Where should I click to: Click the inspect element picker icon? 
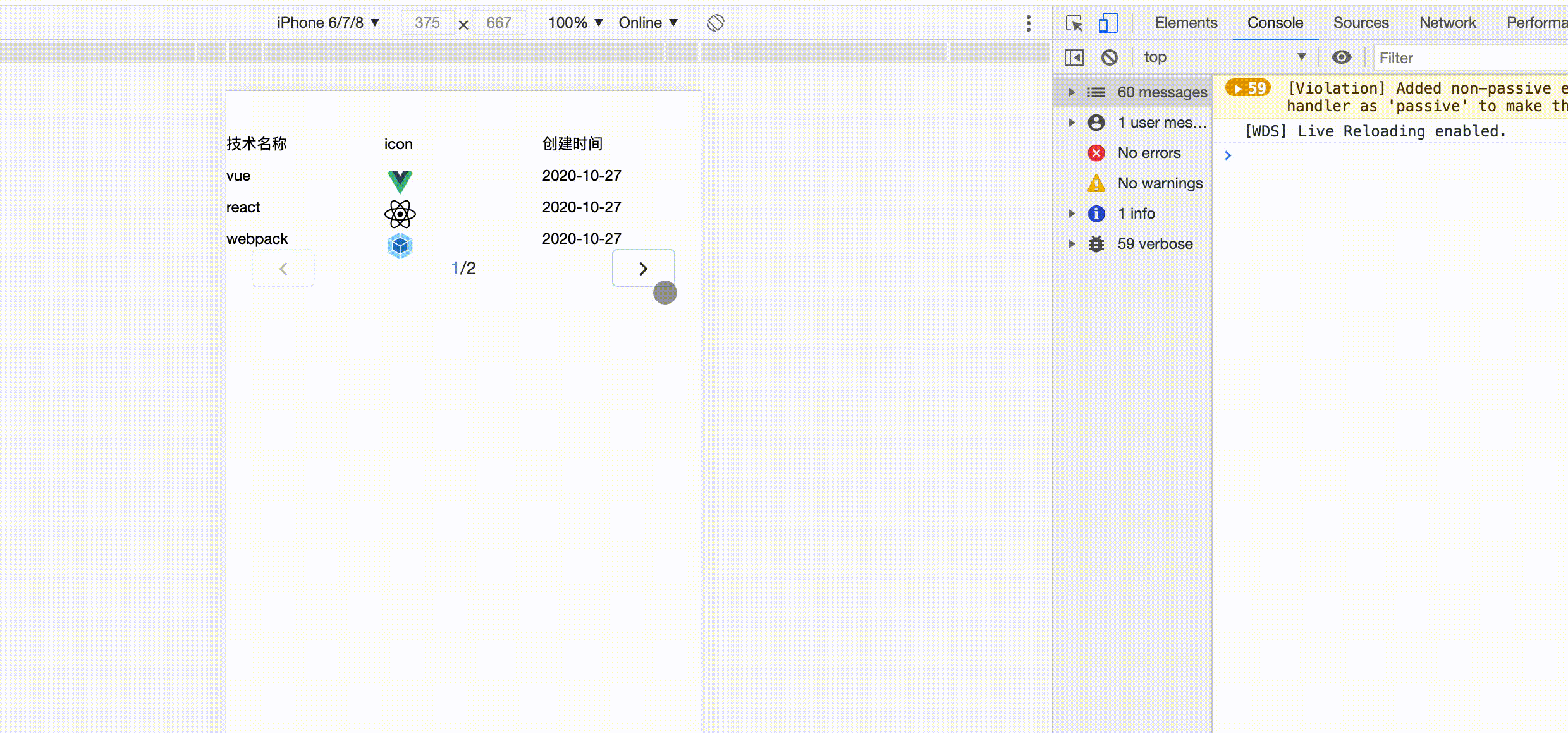pyautogui.click(x=1074, y=23)
